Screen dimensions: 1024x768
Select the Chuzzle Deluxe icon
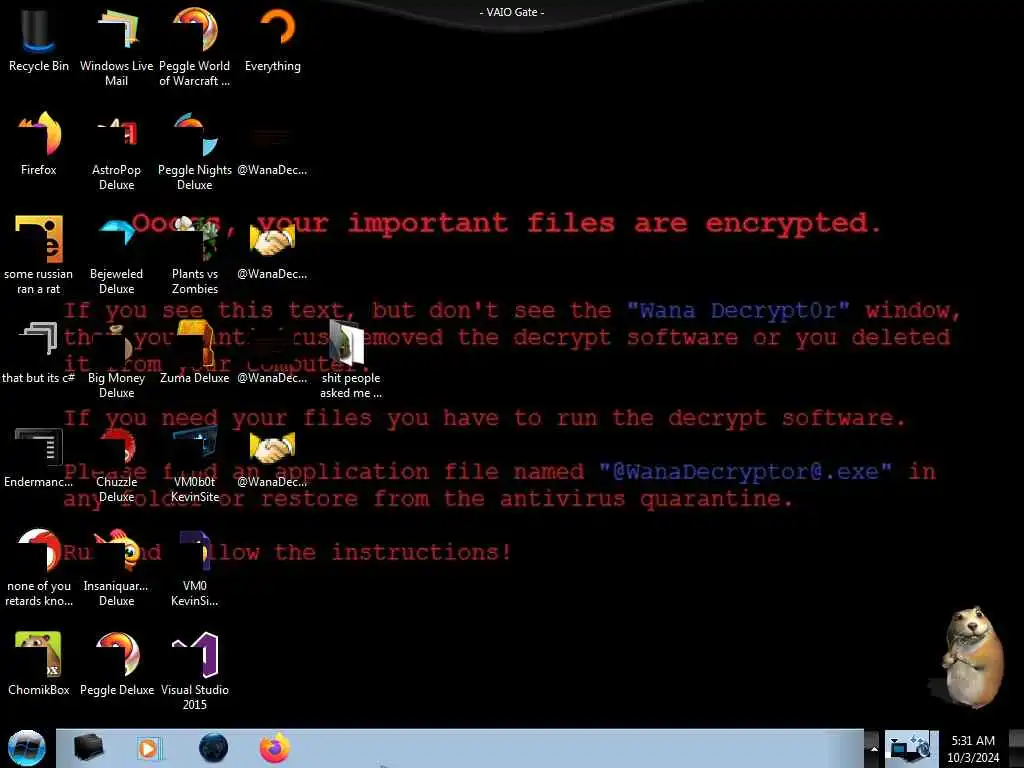pyautogui.click(x=116, y=464)
